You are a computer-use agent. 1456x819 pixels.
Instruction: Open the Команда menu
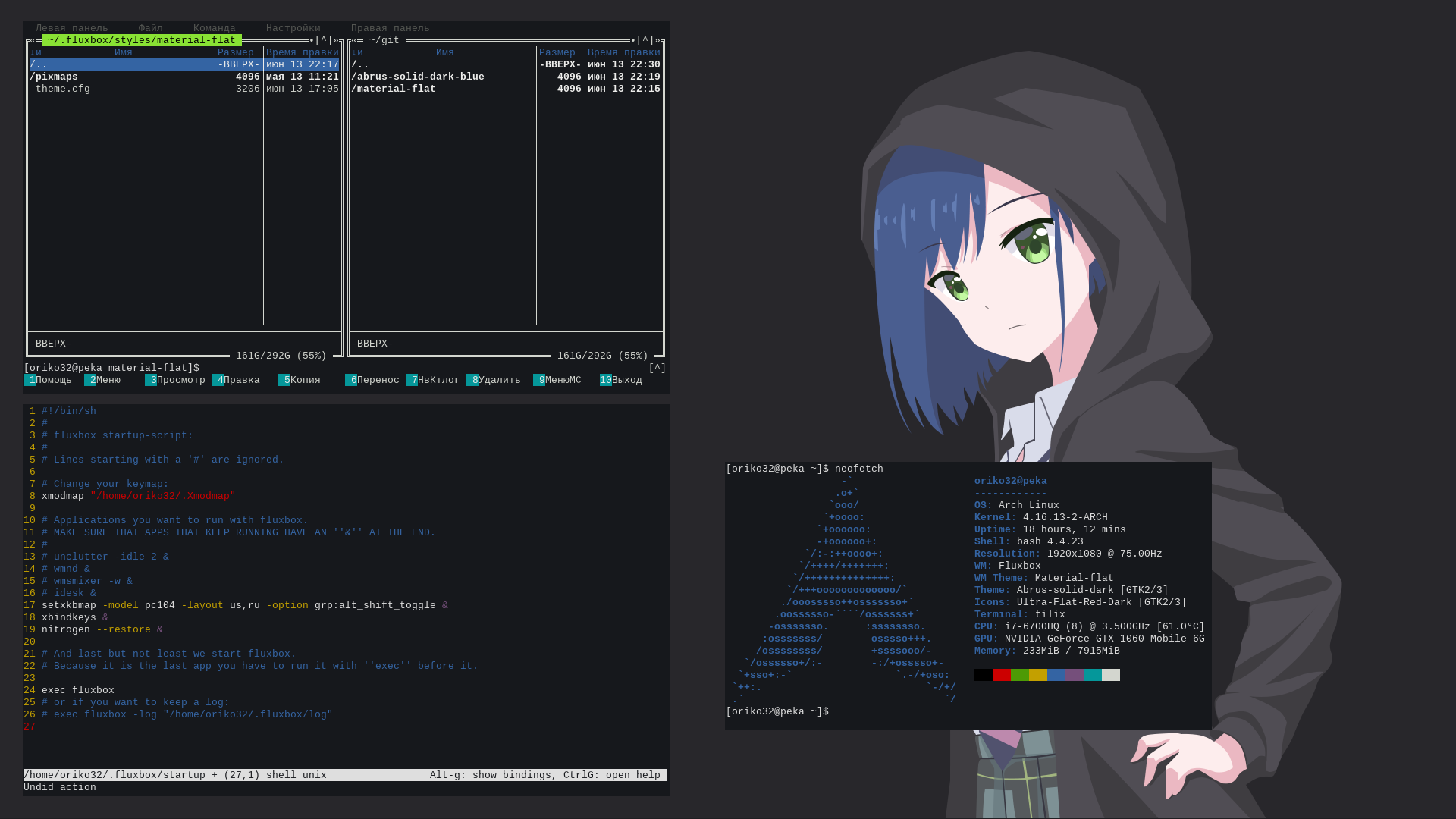coord(215,28)
